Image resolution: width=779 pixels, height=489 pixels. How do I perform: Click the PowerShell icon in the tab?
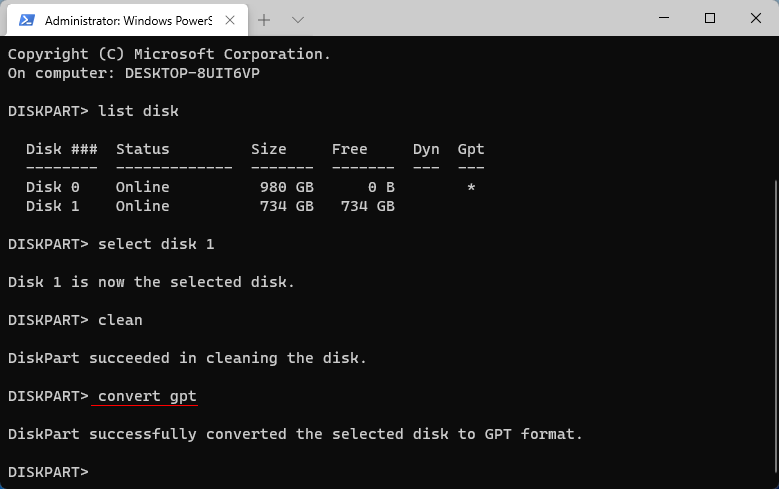27,19
